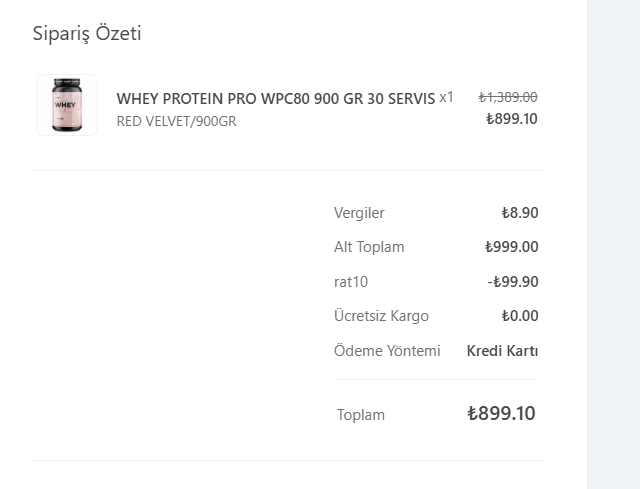Open the WHEY PROTEIN PRO WPC80 product title

tap(276, 98)
